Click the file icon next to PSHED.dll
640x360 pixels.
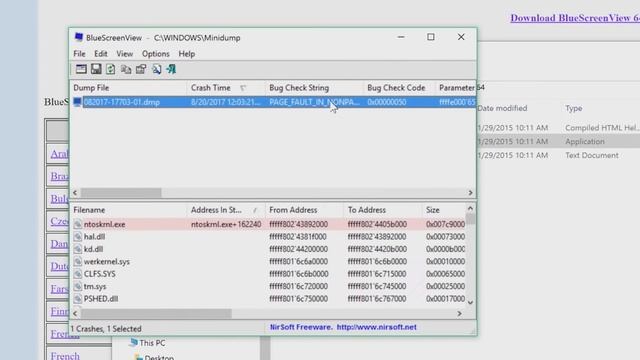coord(78,299)
